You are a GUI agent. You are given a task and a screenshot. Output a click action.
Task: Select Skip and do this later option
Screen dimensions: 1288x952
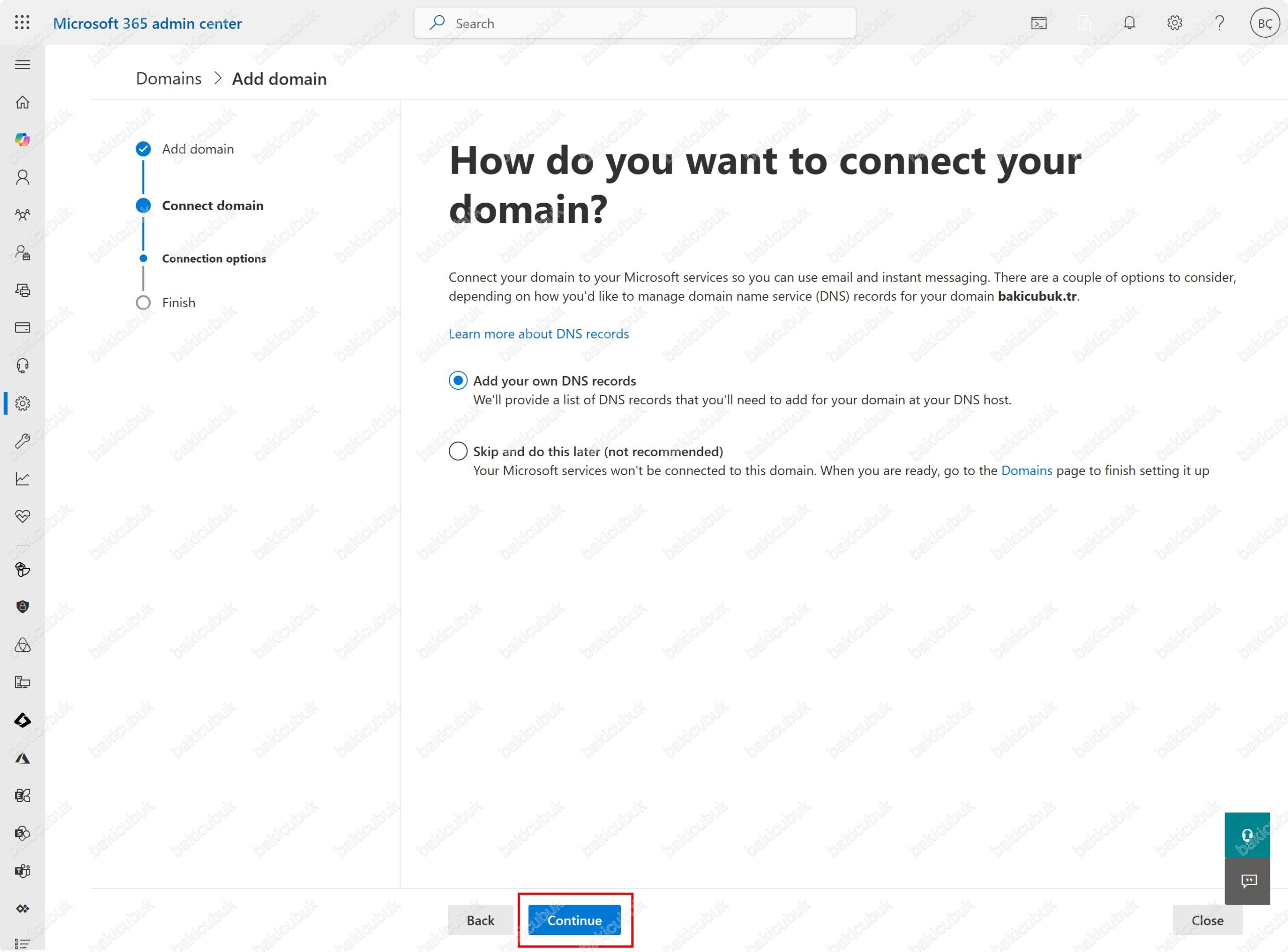pyautogui.click(x=458, y=451)
